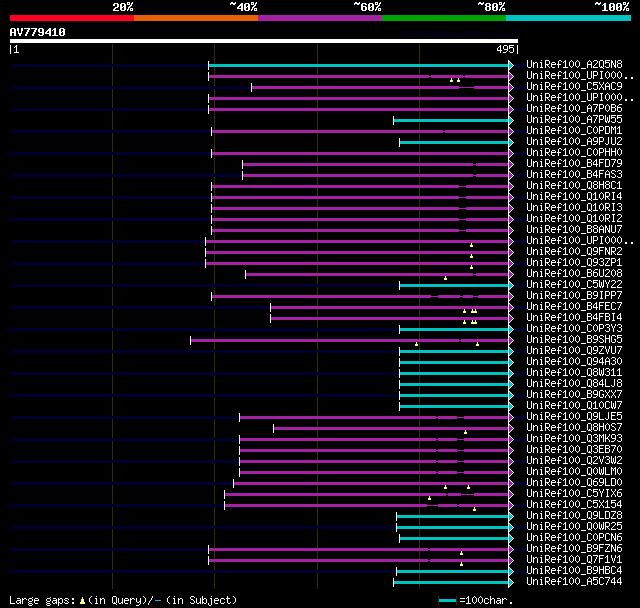Click the UniRef100_Q69LD0 label
Viewport: 640px width, 608px height.
tap(574, 483)
